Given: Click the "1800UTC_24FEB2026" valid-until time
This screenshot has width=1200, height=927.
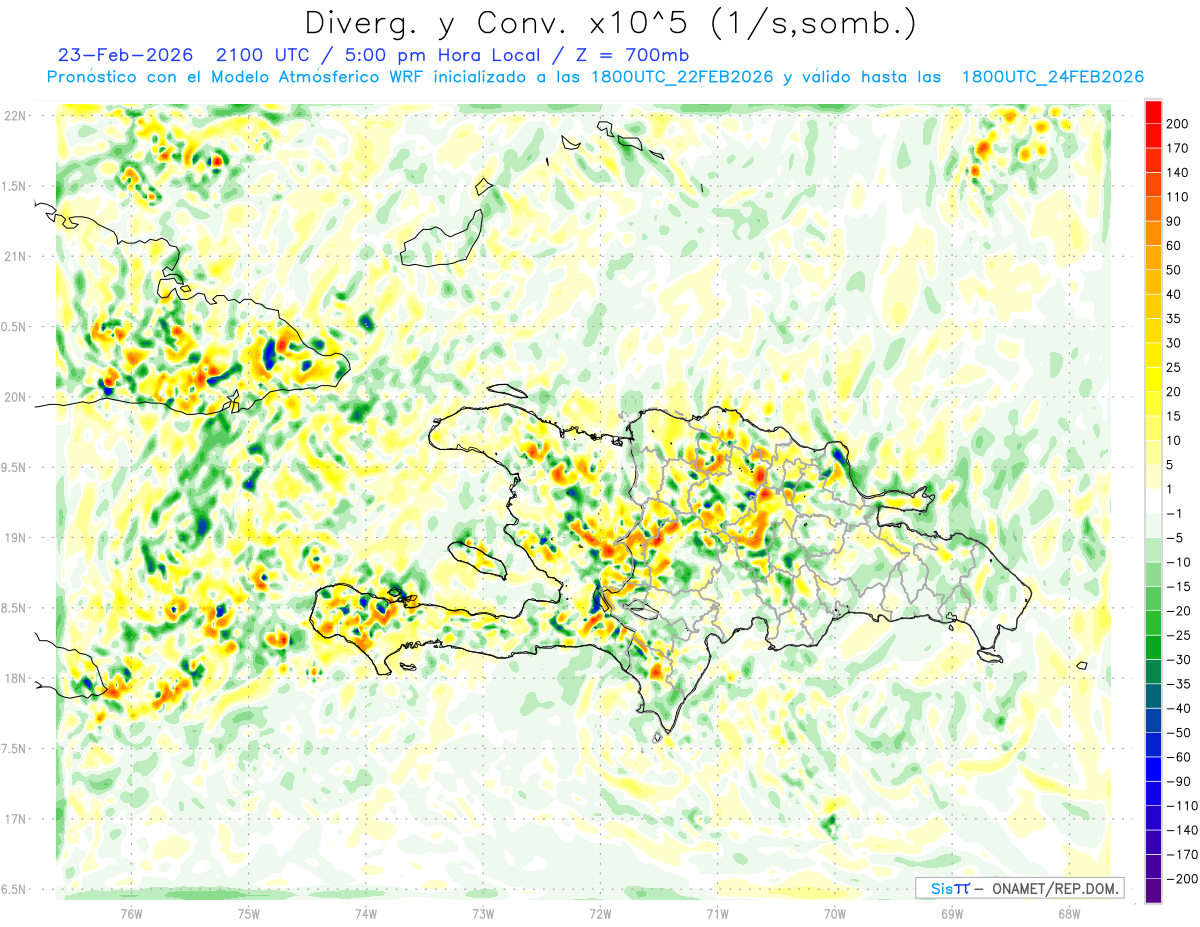Looking at the screenshot, I should (1052, 77).
